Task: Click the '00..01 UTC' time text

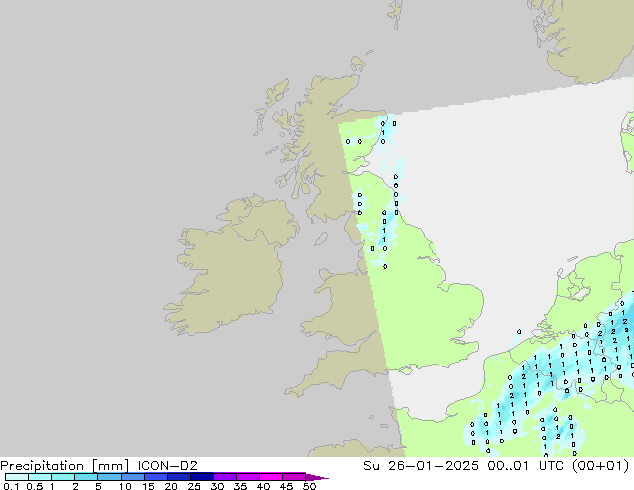Action: [524, 466]
